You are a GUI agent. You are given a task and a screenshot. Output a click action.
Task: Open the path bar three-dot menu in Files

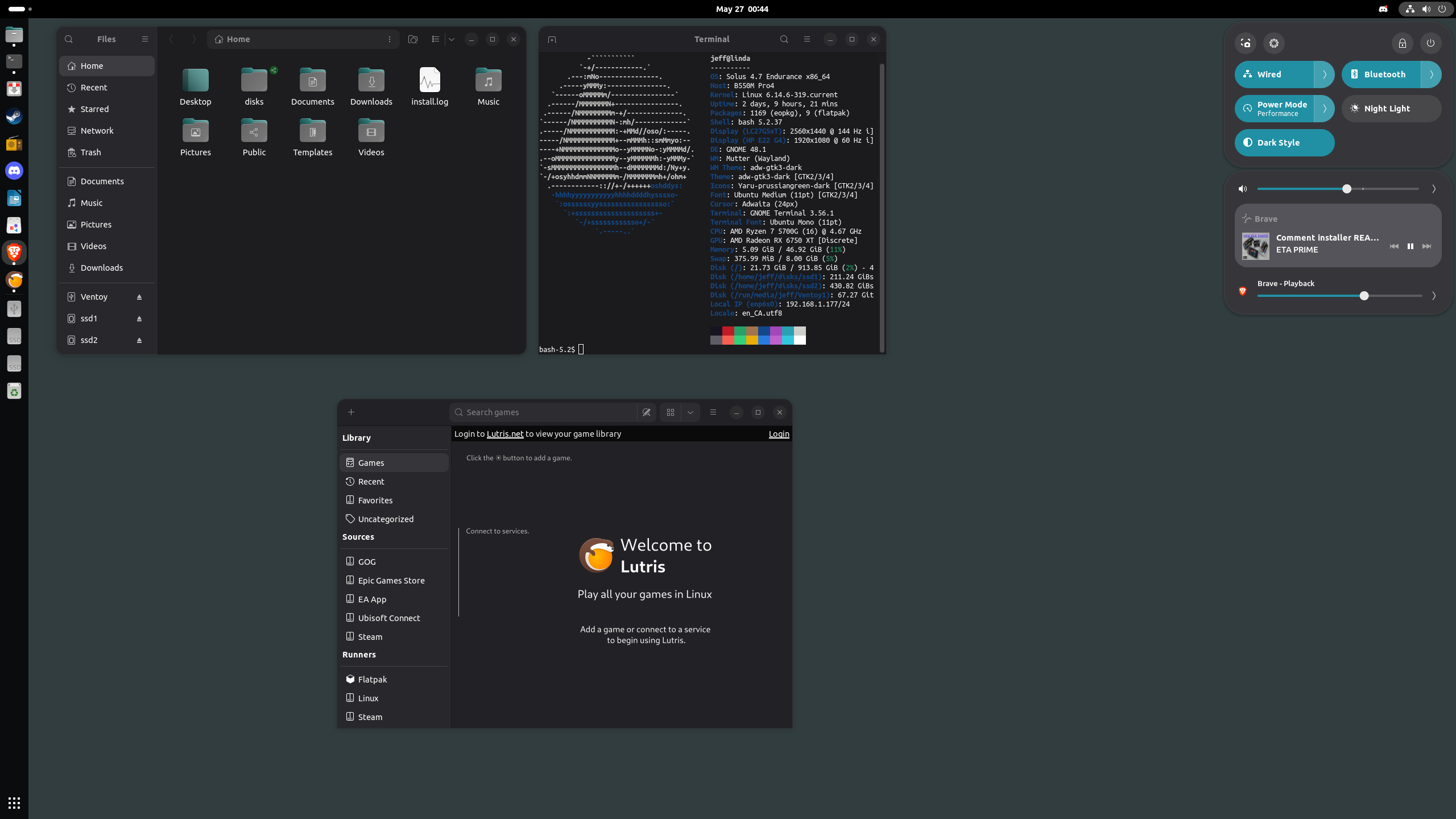click(389, 39)
